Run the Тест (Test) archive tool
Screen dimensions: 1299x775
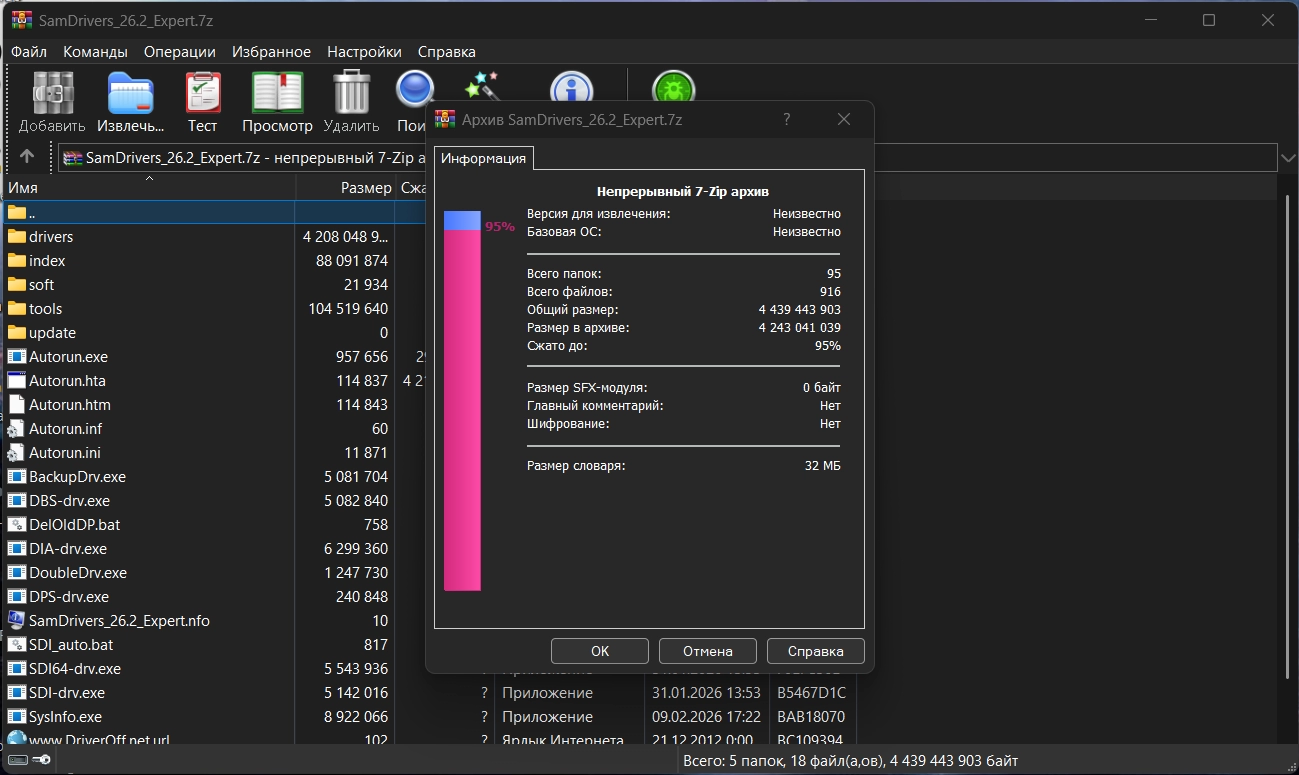click(203, 95)
